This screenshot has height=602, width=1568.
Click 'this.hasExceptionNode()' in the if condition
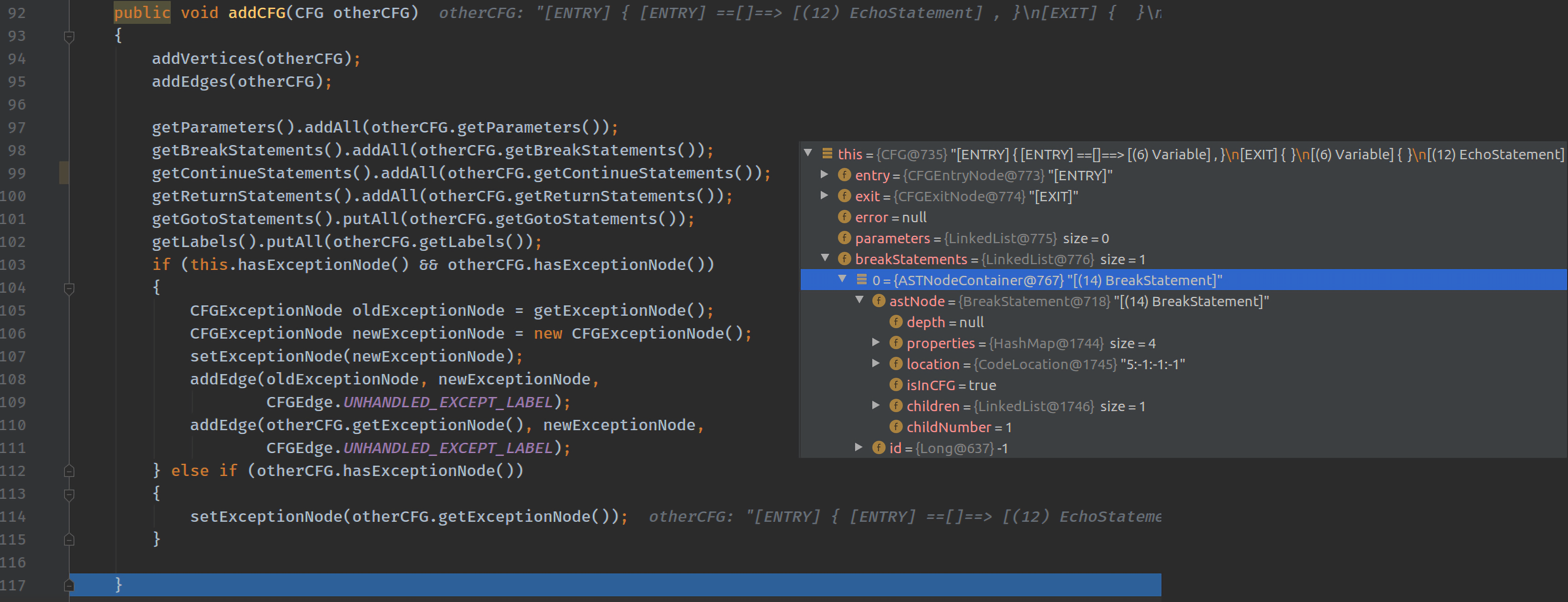click(x=300, y=264)
